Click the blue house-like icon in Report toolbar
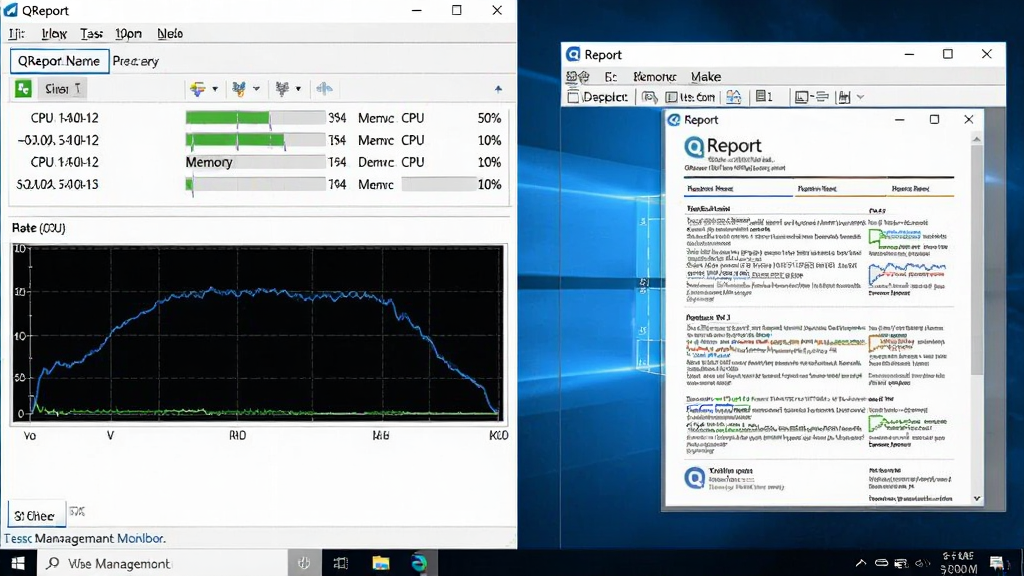The width and height of the screenshot is (1024, 576). point(733,97)
